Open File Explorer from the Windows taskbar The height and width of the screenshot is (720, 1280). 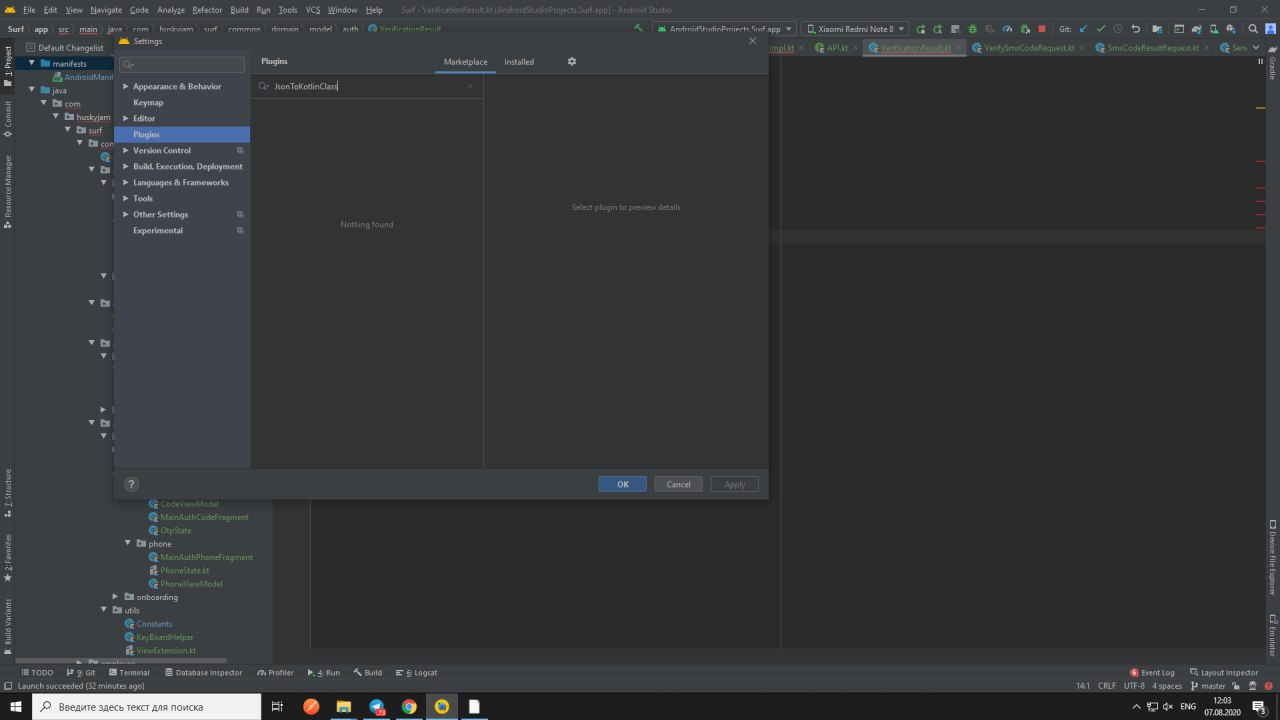click(344, 707)
